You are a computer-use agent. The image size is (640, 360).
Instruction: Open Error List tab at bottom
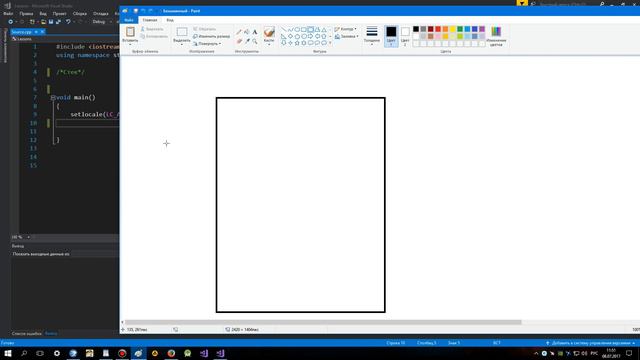pyautogui.click(x=27, y=333)
